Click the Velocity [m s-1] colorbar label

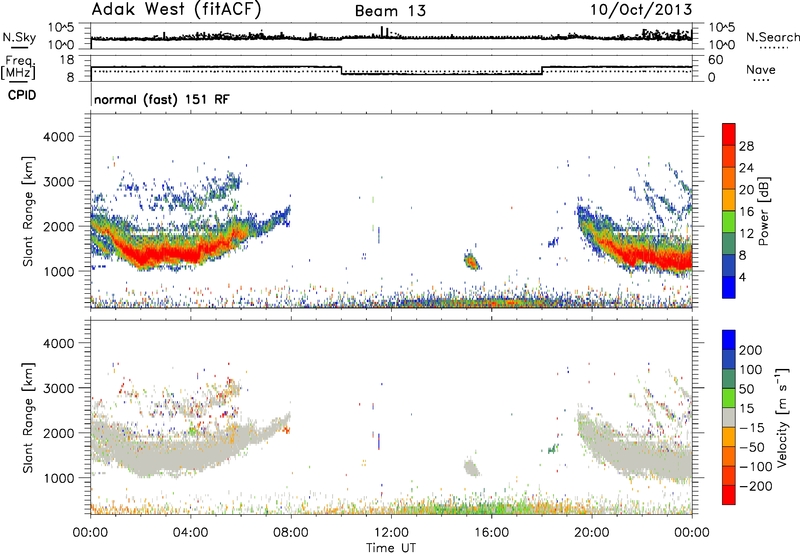pyautogui.click(x=782, y=417)
